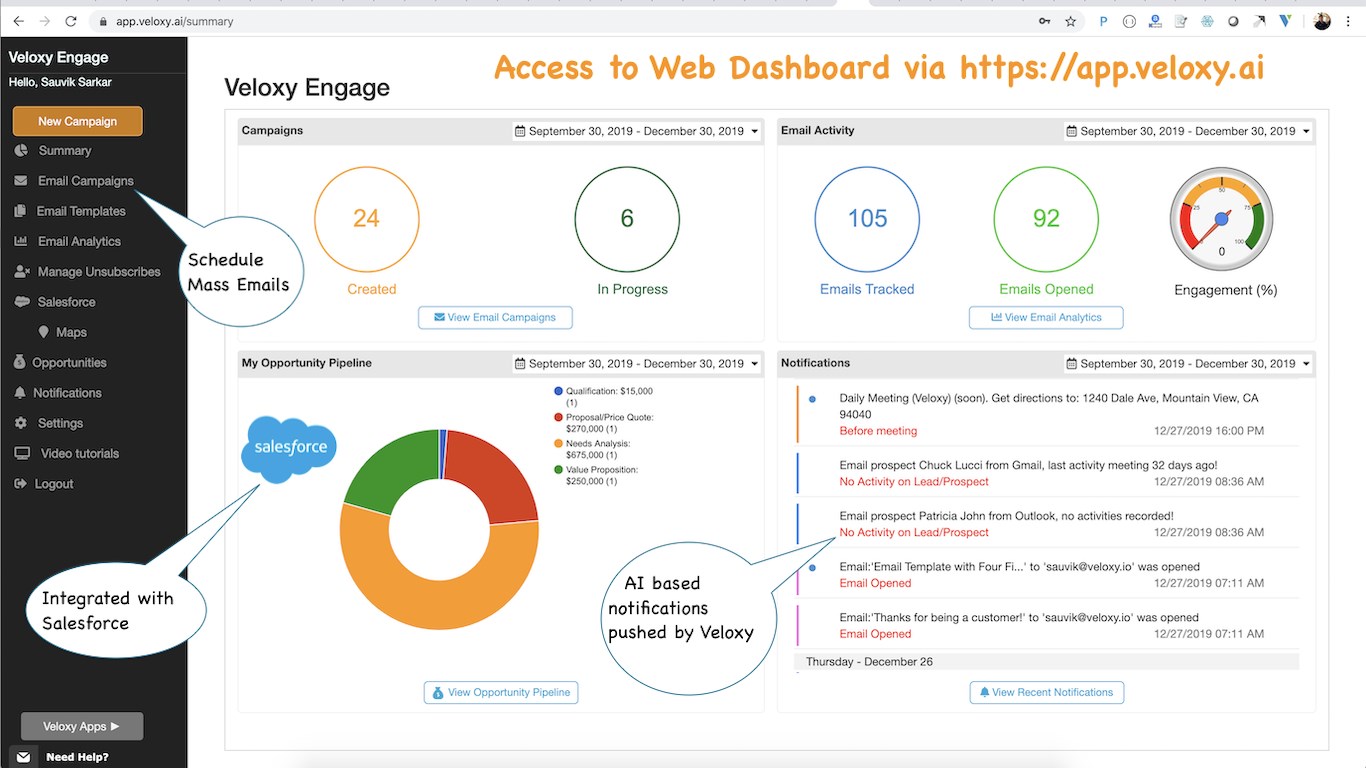Click the 105 Emails Tracked circle

[867, 218]
